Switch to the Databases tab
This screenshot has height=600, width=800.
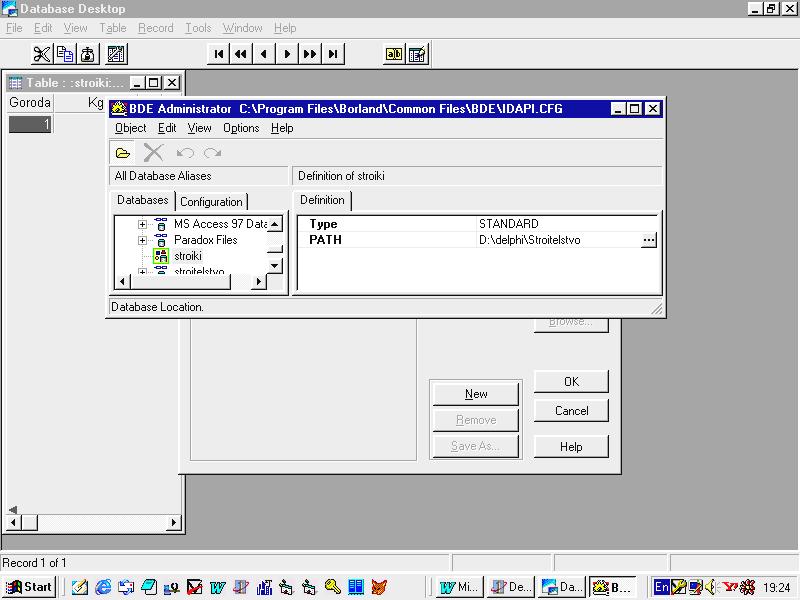click(x=142, y=200)
